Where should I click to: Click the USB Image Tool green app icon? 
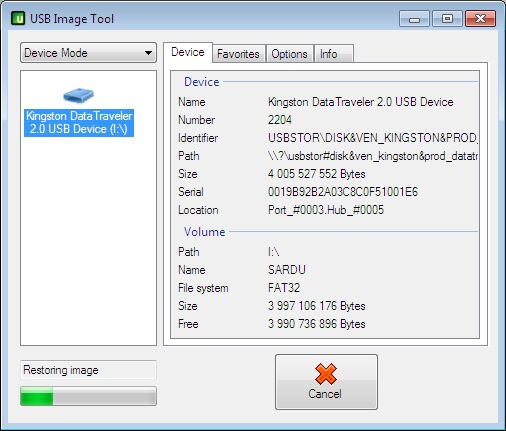tap(18, 19)
